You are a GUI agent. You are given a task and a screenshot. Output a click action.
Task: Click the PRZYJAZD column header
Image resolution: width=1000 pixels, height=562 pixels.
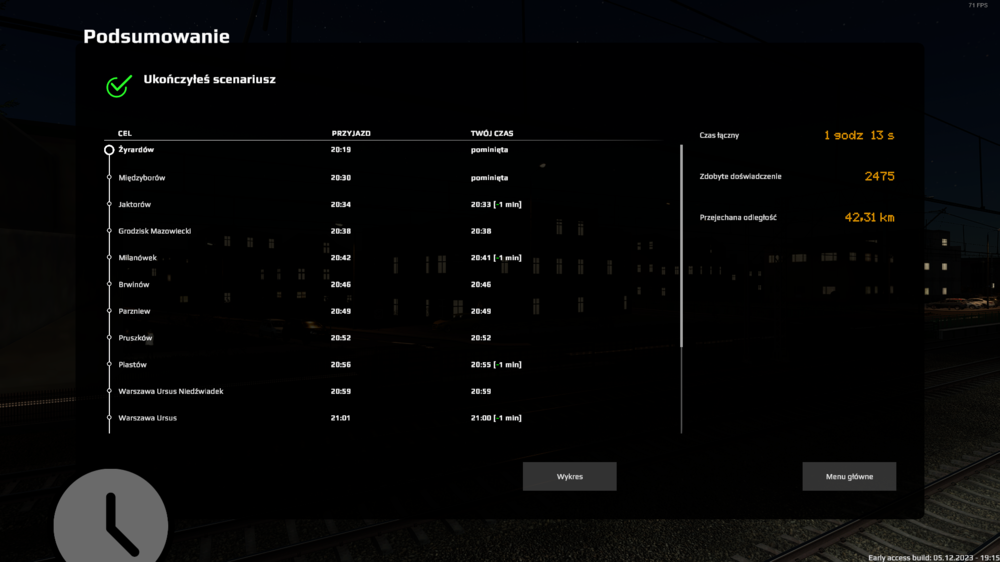[x=351, y=133]
